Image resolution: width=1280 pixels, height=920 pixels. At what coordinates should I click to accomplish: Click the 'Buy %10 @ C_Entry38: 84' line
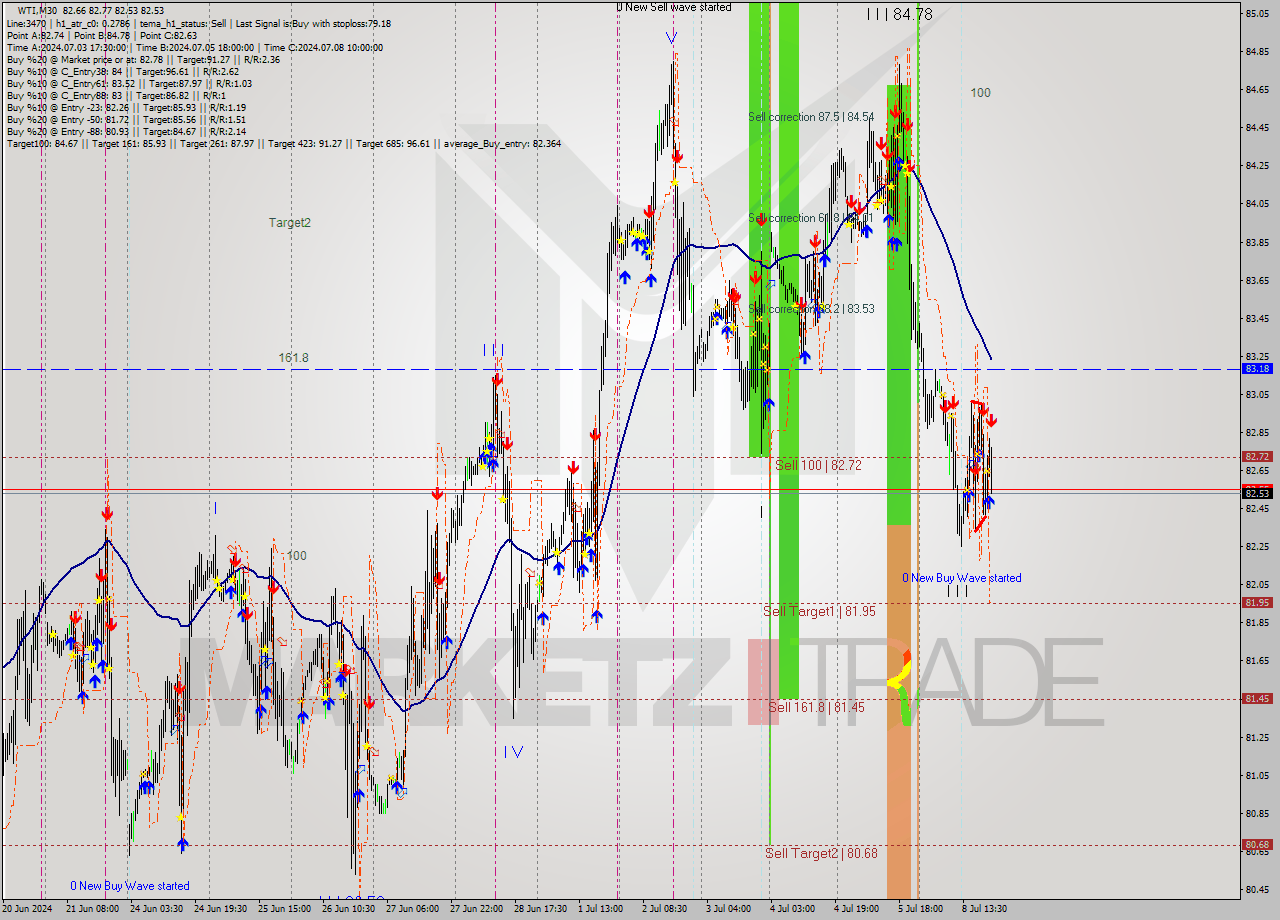tap(122, 72)
